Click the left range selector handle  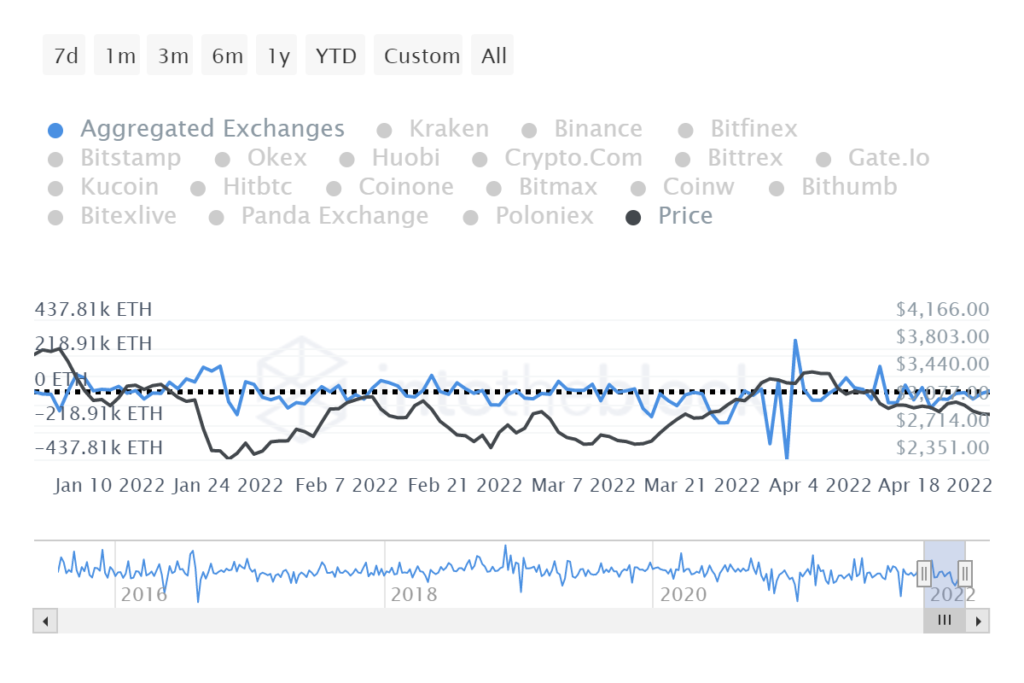[x=923, y=574]
